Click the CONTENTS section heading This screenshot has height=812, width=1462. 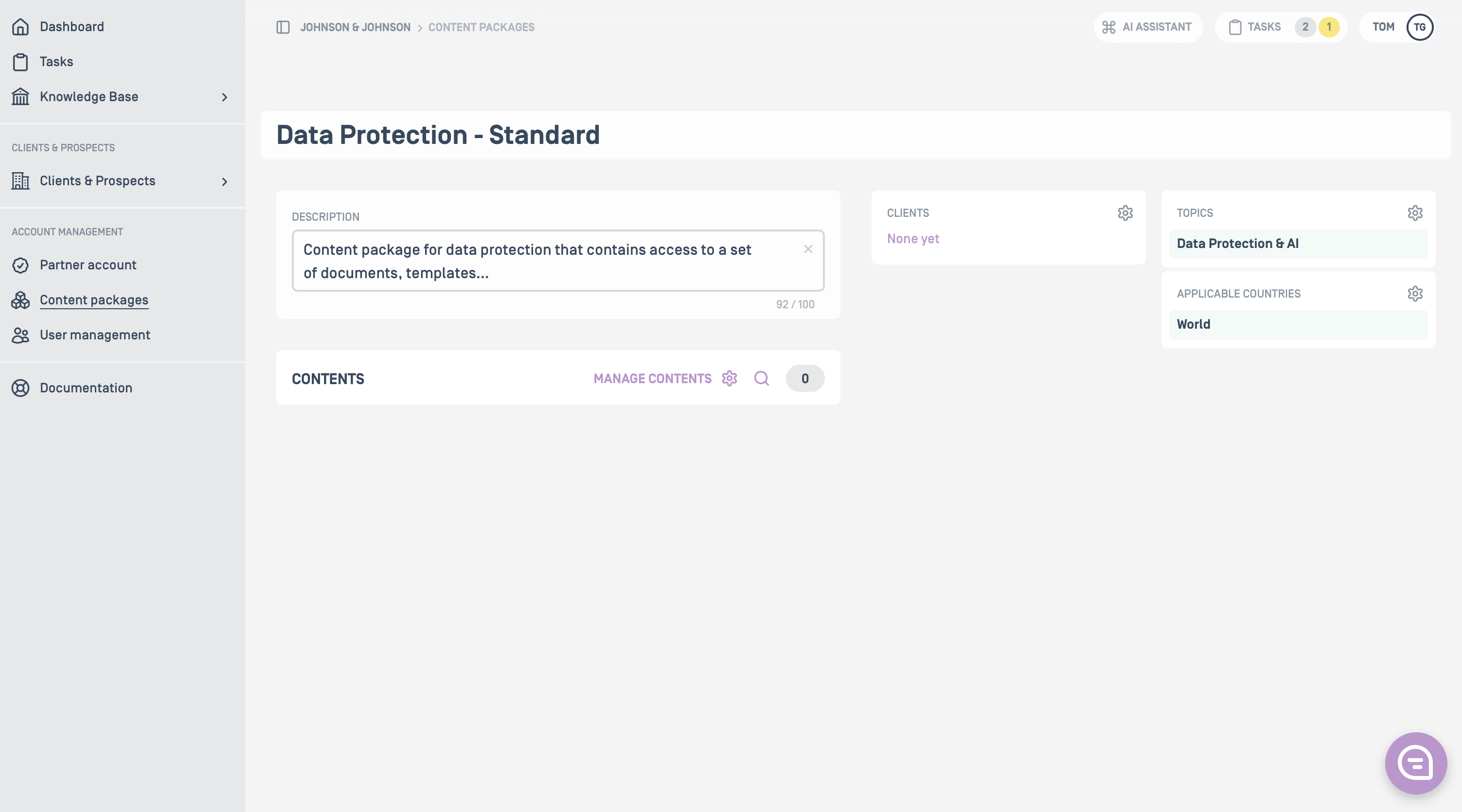coord(328,379)
